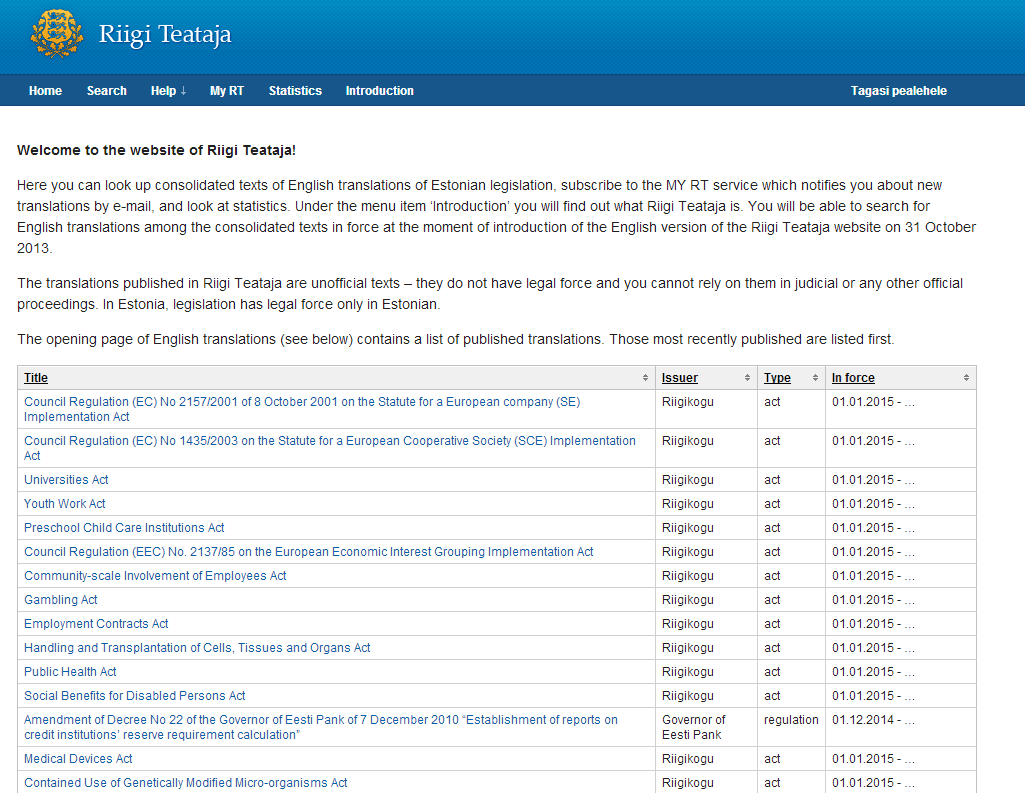This screenshot has height=793, width=1025.
Task: Click the Tagasi pealehele link
Action: click(898, 91)
